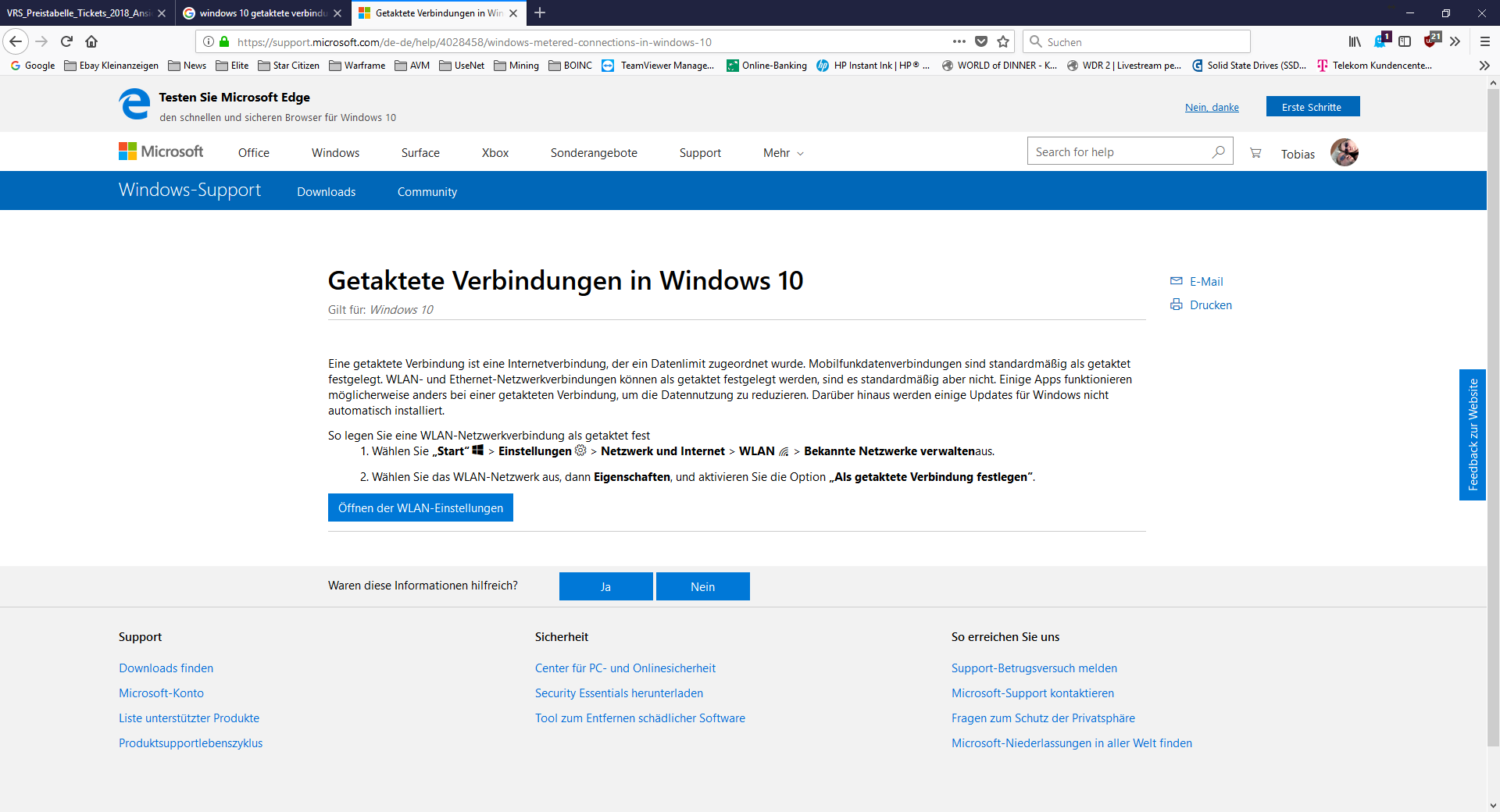This screenshot has height=812, width=1500.
Task: Open the browser home page
Action: point(91,41)
